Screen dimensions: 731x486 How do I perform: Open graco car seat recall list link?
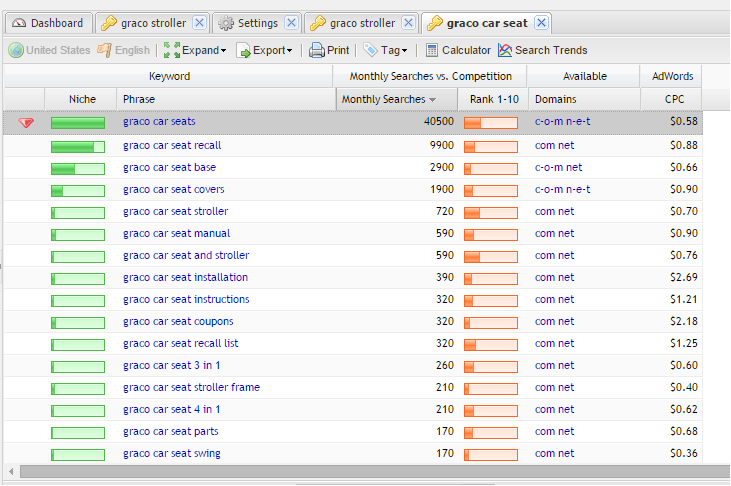pos(180,344)
